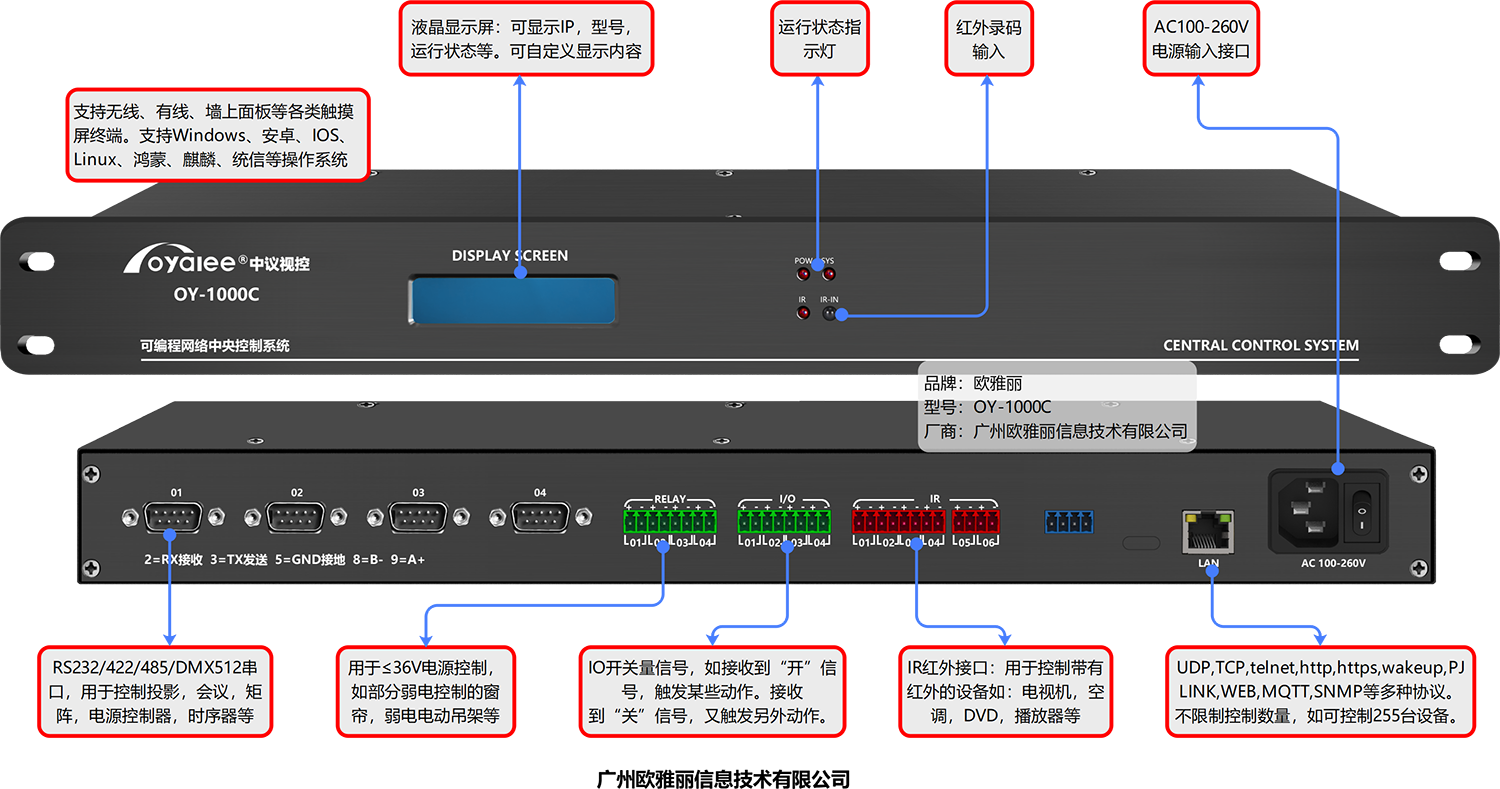Click the 厂商 manufacturer line
The width and height of the screenshot is (1500, 789).
point(1056,432)
